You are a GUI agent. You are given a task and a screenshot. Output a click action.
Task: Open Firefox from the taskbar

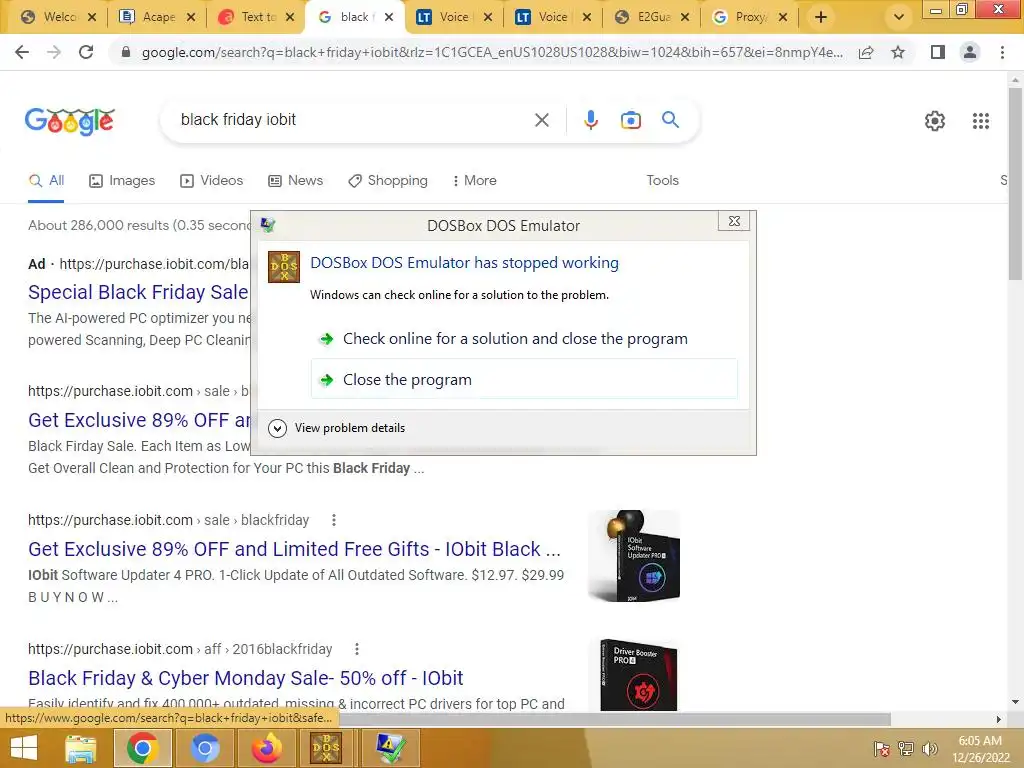(x=266, y=748)
